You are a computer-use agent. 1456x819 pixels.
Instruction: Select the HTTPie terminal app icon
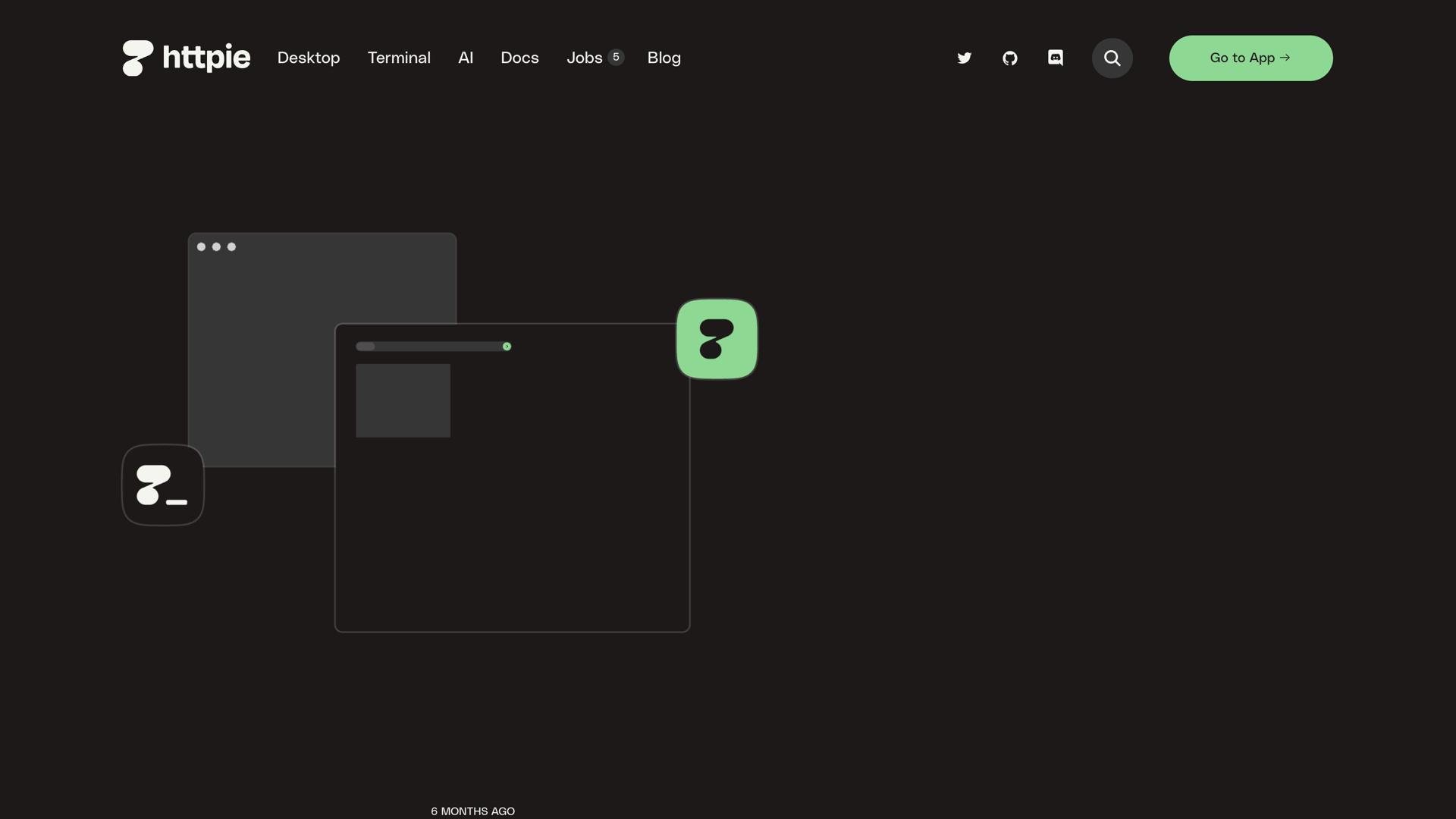click(162, 485)
